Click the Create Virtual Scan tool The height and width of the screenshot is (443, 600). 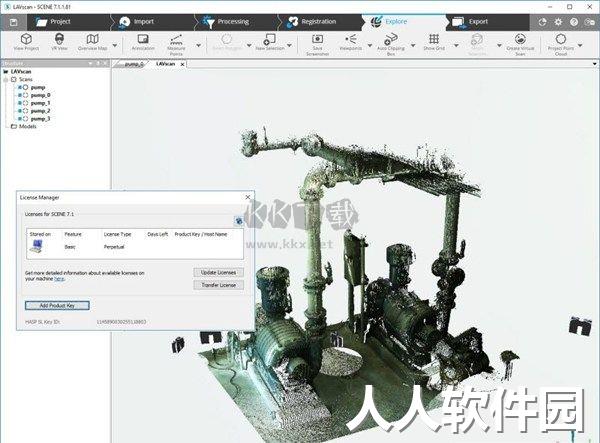[x=520, y=45]
